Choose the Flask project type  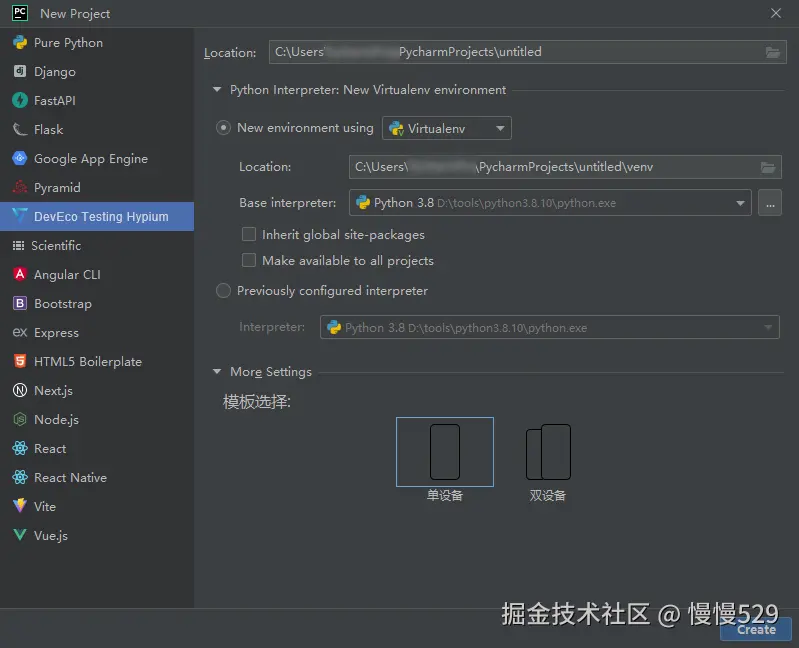pyautogui.click(x=97, y=129)
